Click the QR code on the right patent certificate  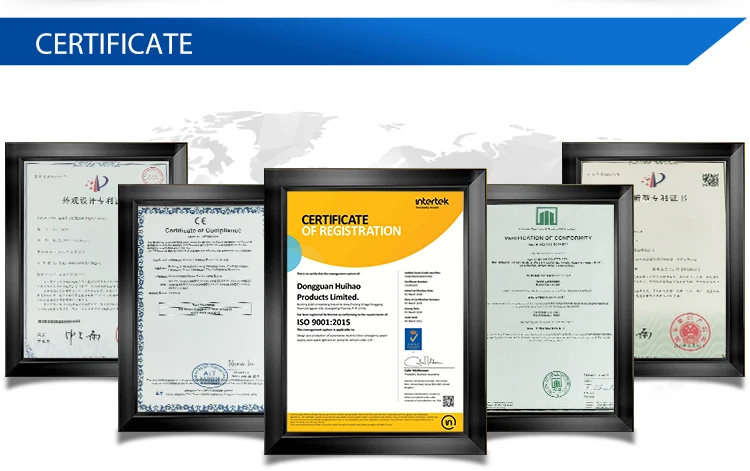710,180
